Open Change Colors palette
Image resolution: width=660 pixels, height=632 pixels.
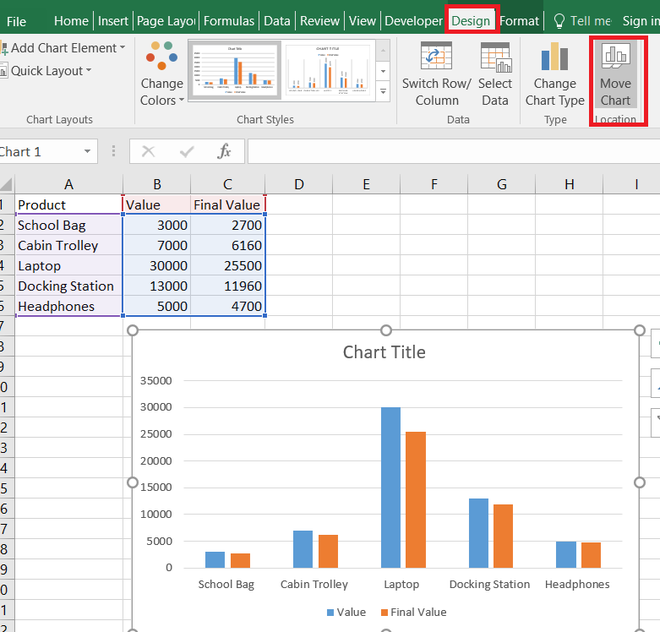pyautogui.click(x=162, y=74)
